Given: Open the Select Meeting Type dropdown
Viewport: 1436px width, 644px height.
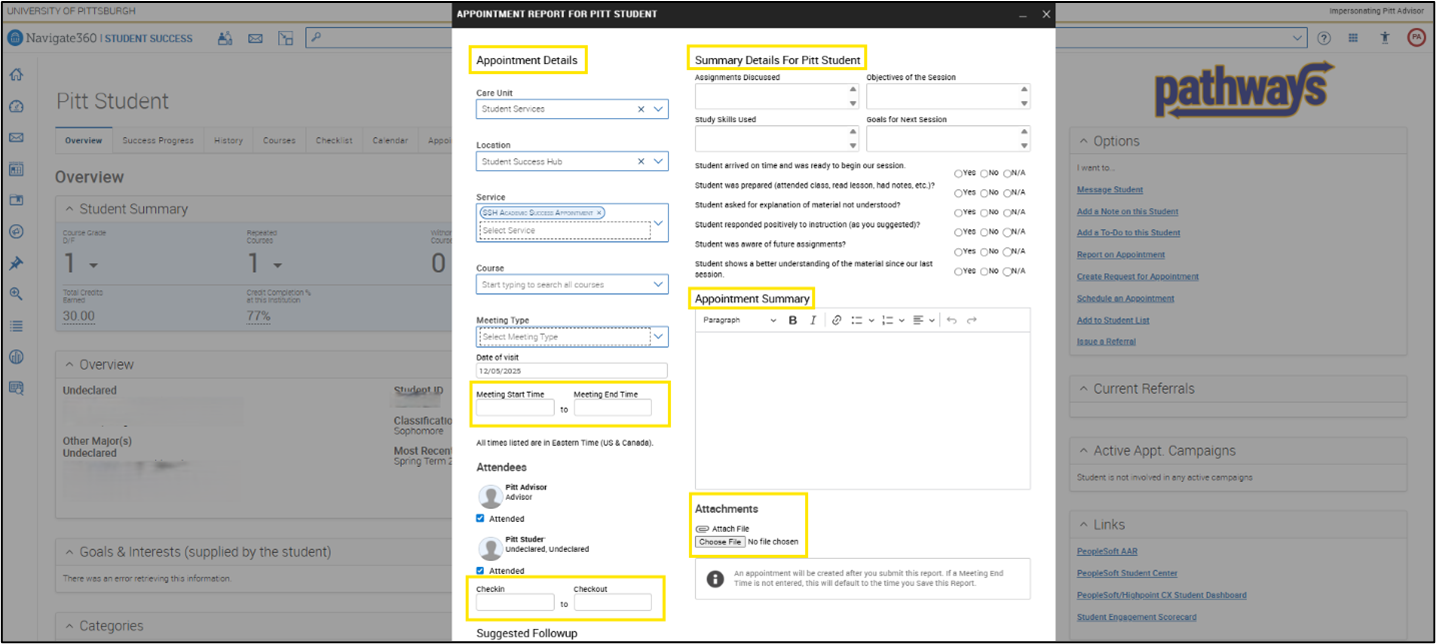Looking at the screenshot, I should 658,337.
